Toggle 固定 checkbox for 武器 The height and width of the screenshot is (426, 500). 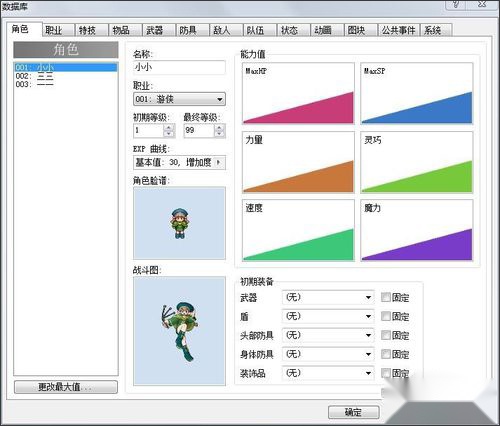pos(386,297)
